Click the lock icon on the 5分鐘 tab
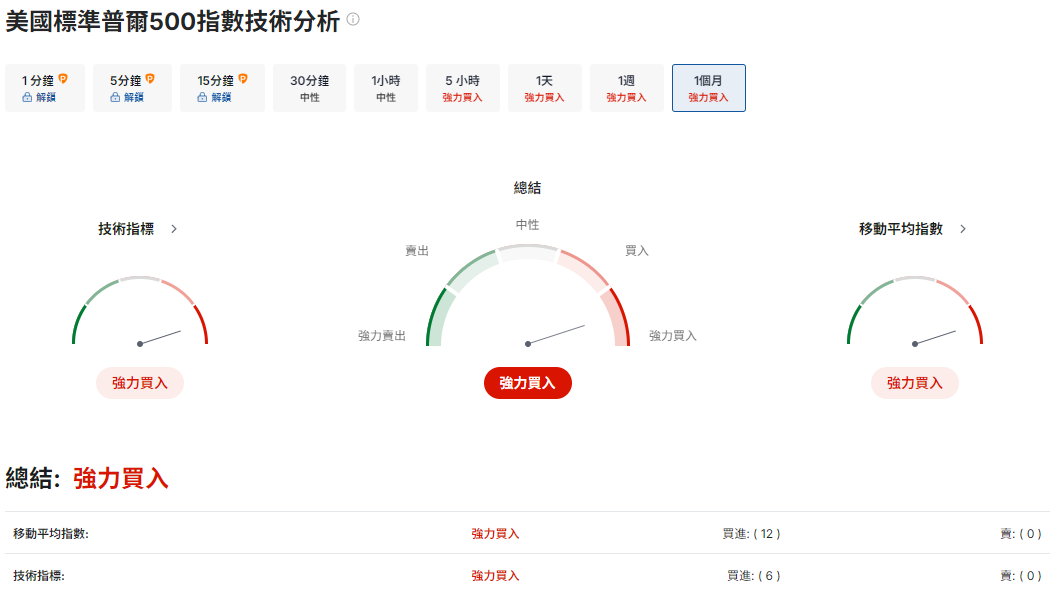This screenshot has width=1059, height=594. pos(115,97)
